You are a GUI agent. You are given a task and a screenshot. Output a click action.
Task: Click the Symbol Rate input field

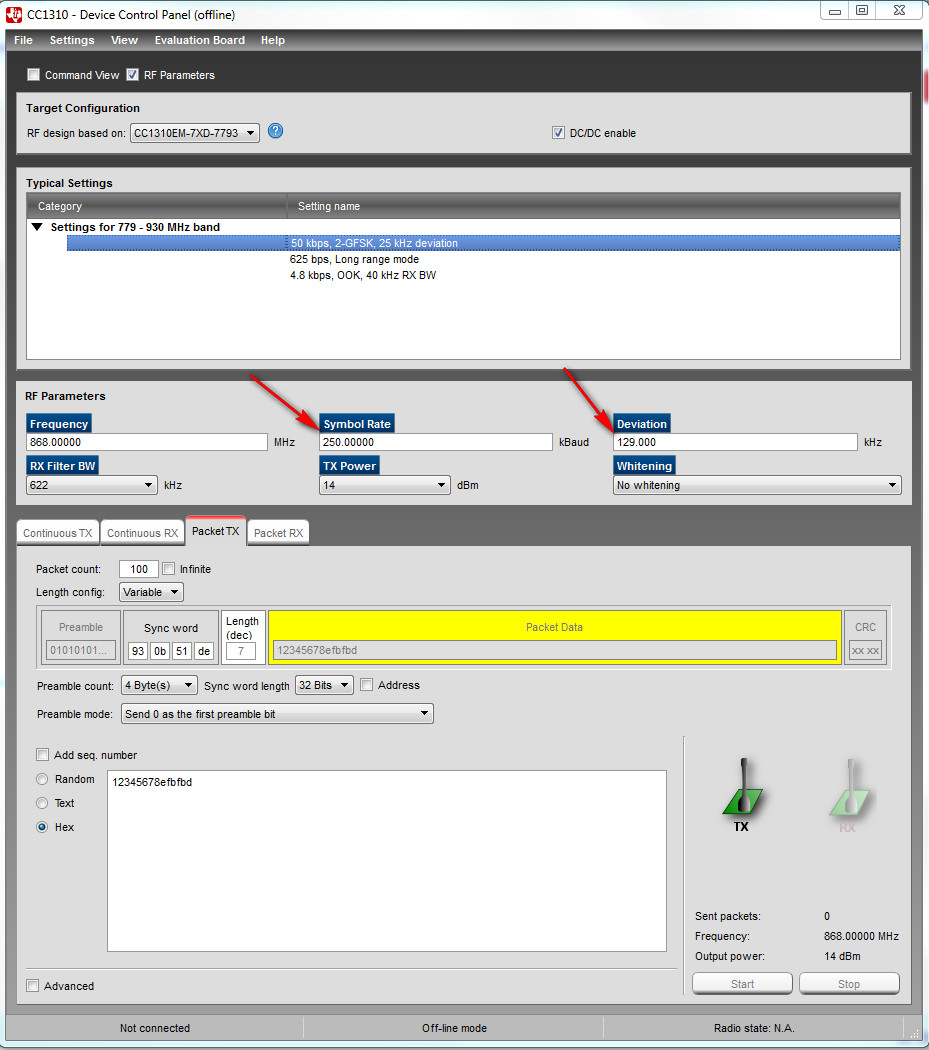[x=436, y=442]
